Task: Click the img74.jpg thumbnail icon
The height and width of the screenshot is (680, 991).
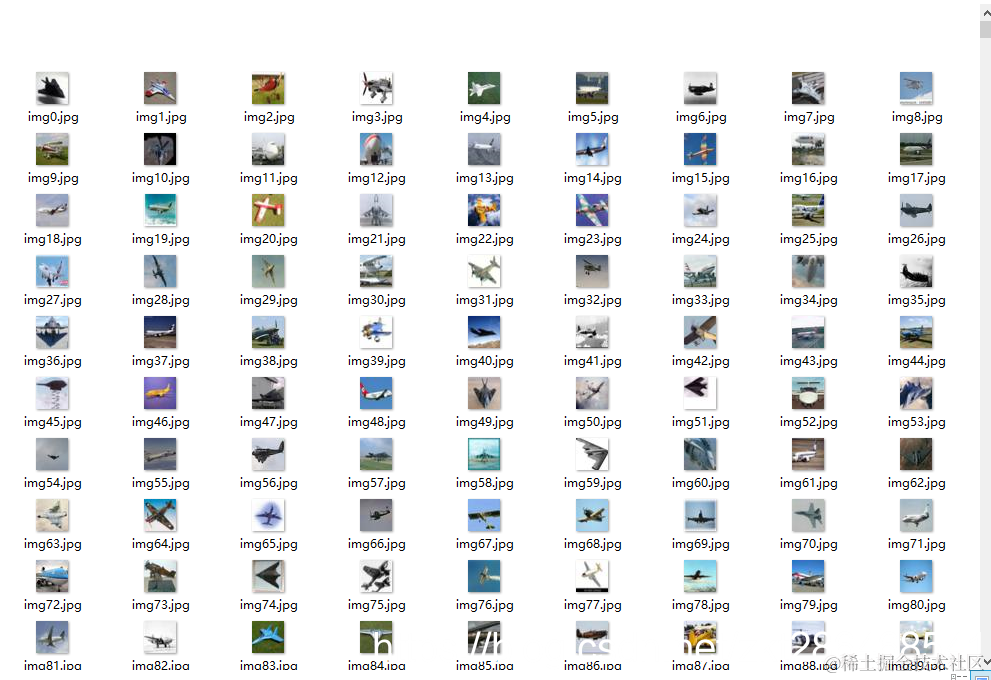Action: (269, 576)
